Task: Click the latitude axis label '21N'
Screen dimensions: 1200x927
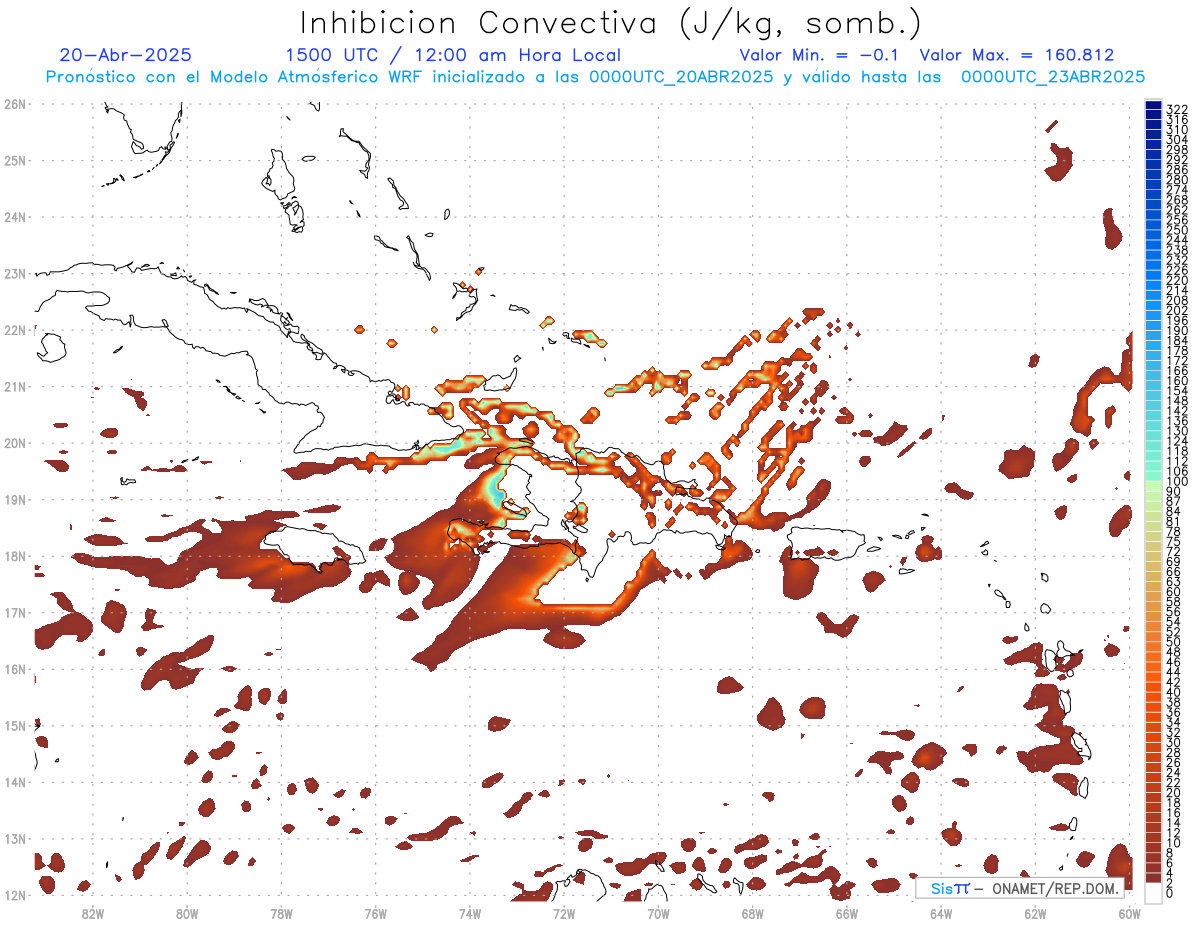Action: (x=14, y=386)
